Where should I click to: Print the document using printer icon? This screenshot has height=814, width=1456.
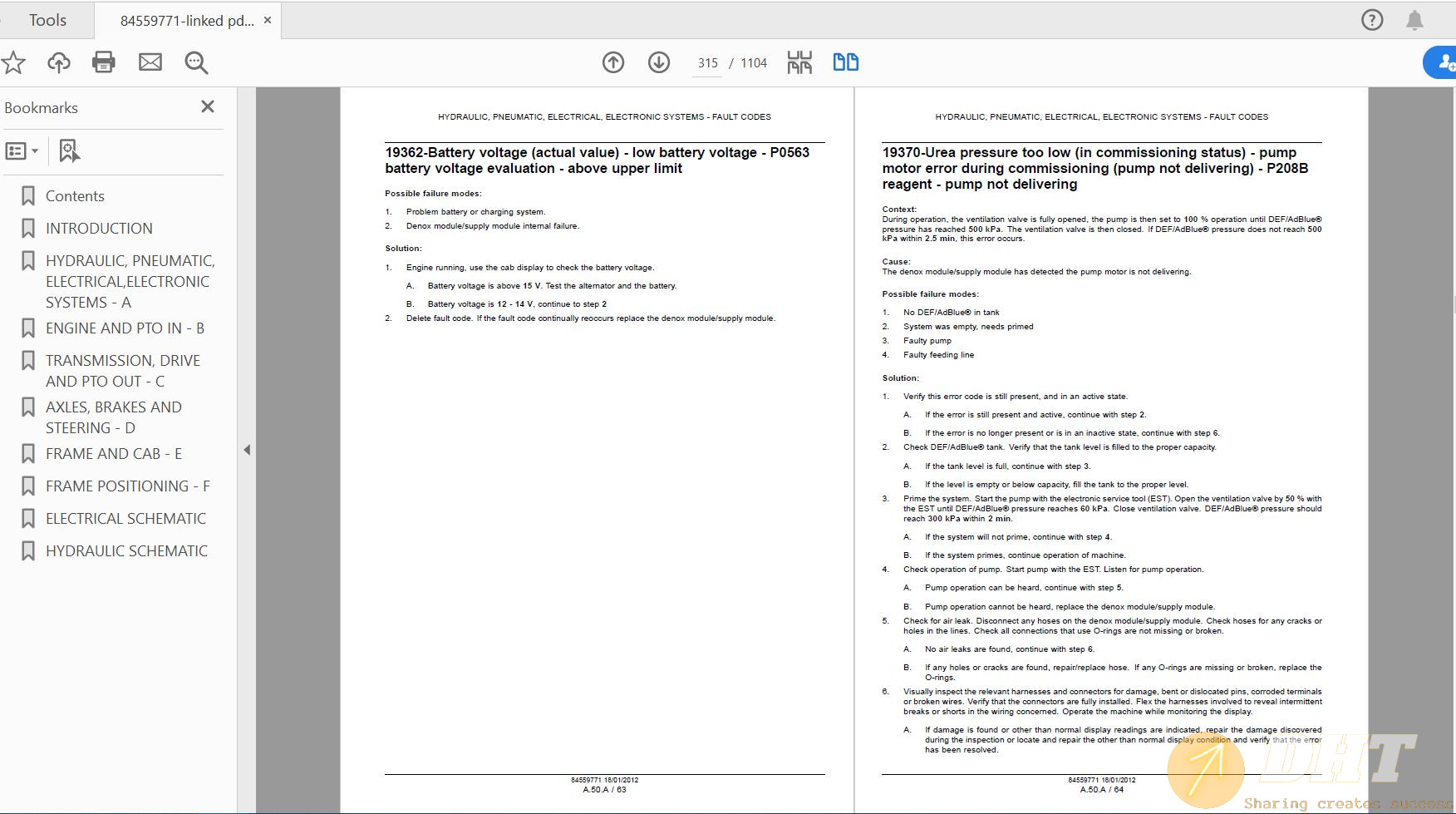pyautogui.click(x=104, y=62)
